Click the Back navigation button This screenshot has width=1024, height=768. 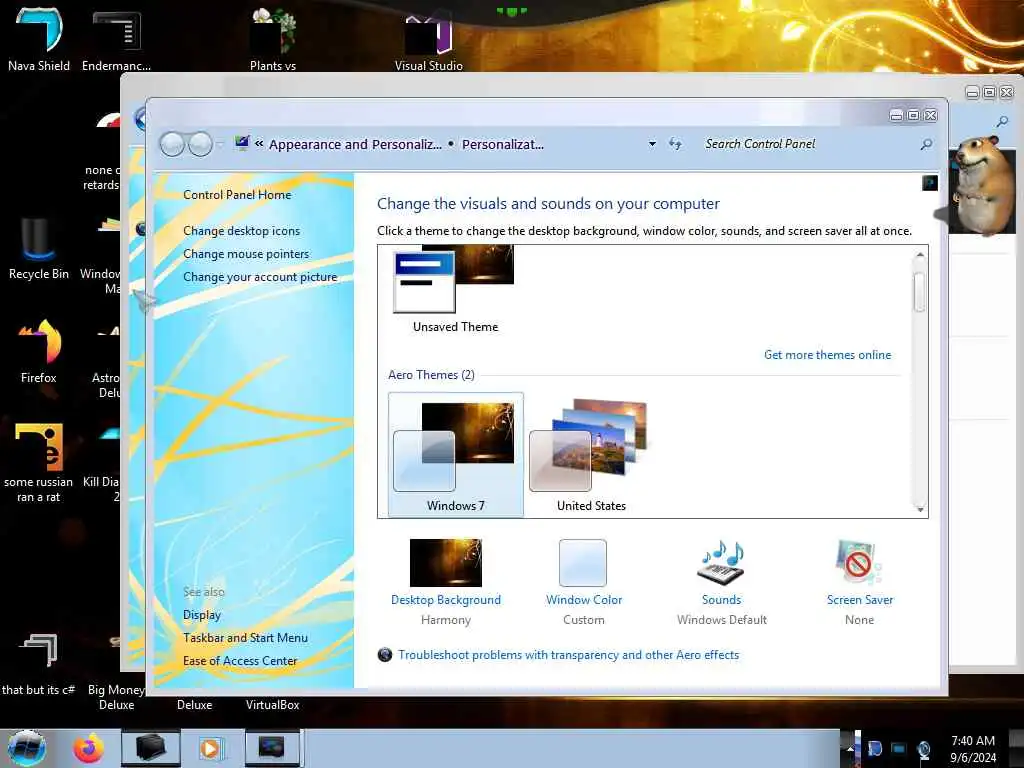172,144
